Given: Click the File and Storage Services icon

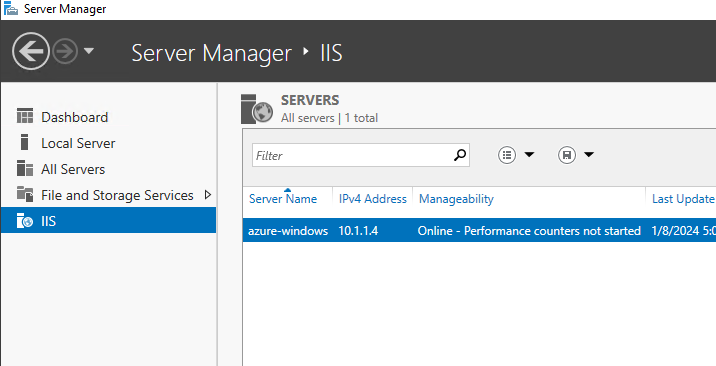Looking at the screenshot, I should tap(25, 194).
